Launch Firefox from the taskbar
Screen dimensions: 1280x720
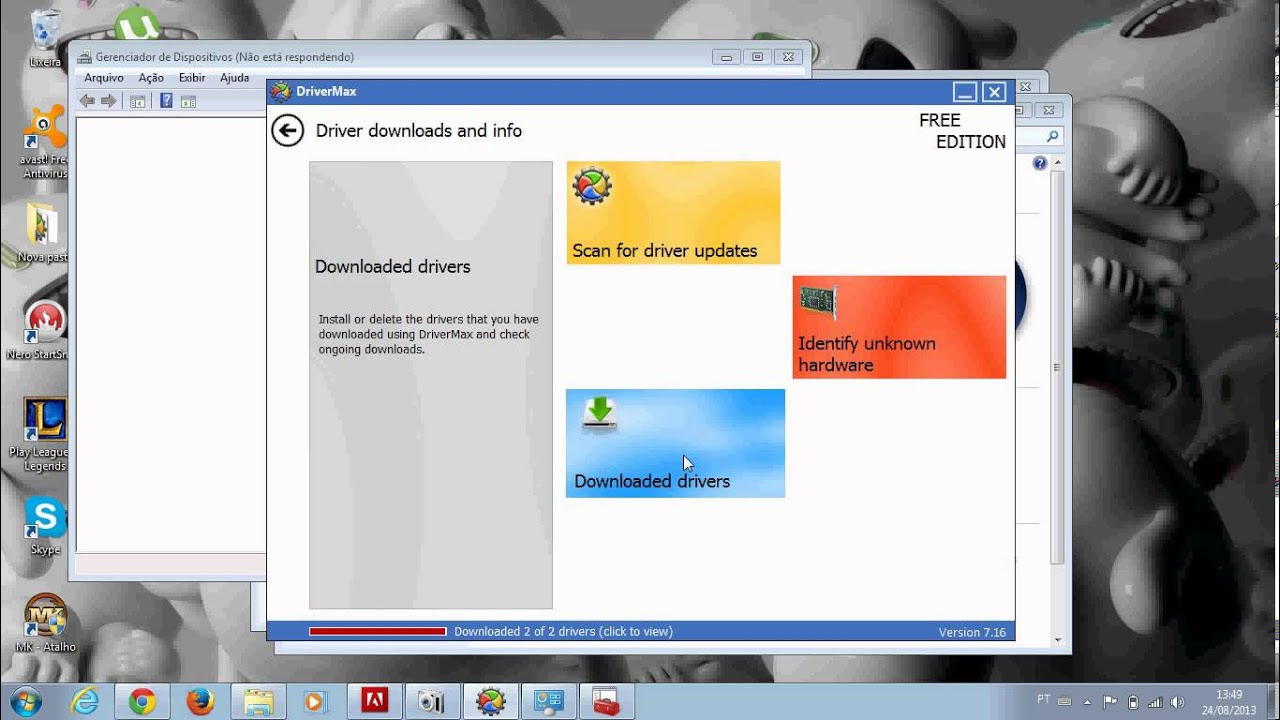201,702
